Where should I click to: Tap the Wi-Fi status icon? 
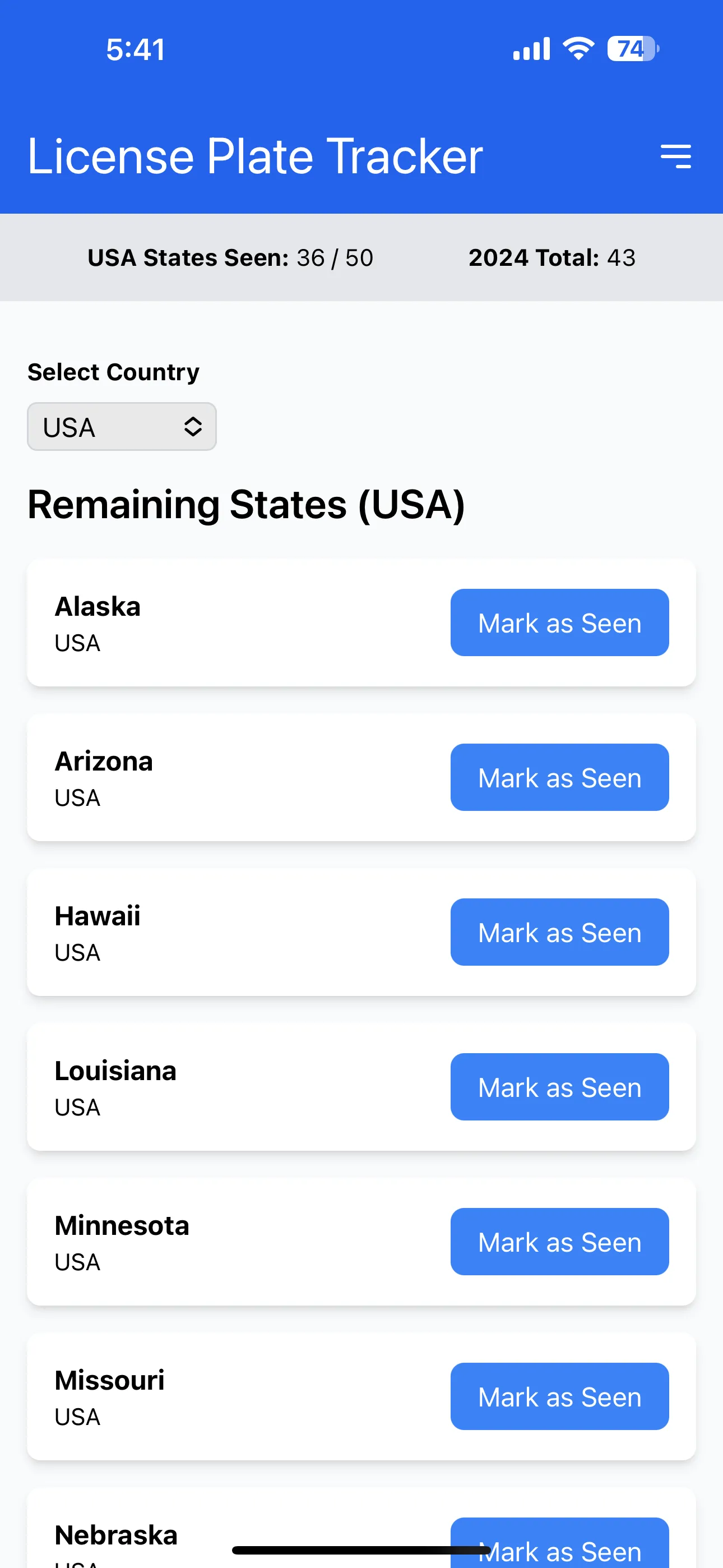point(578,49)
